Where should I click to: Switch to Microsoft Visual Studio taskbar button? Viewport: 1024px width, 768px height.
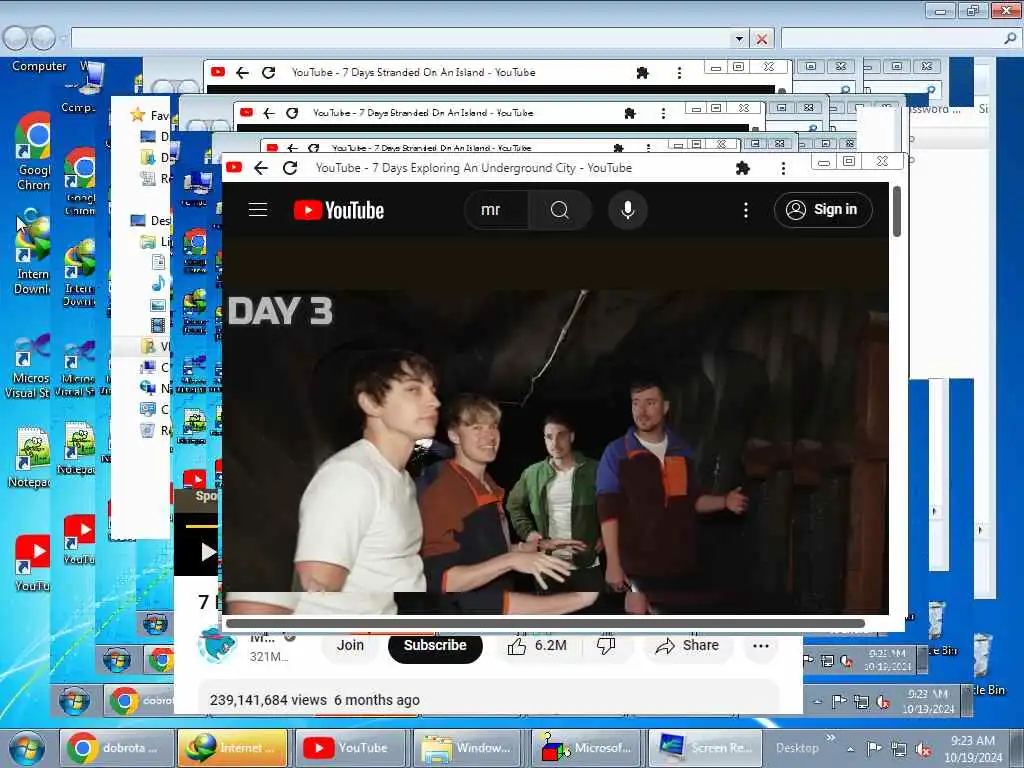pos(587,748)
